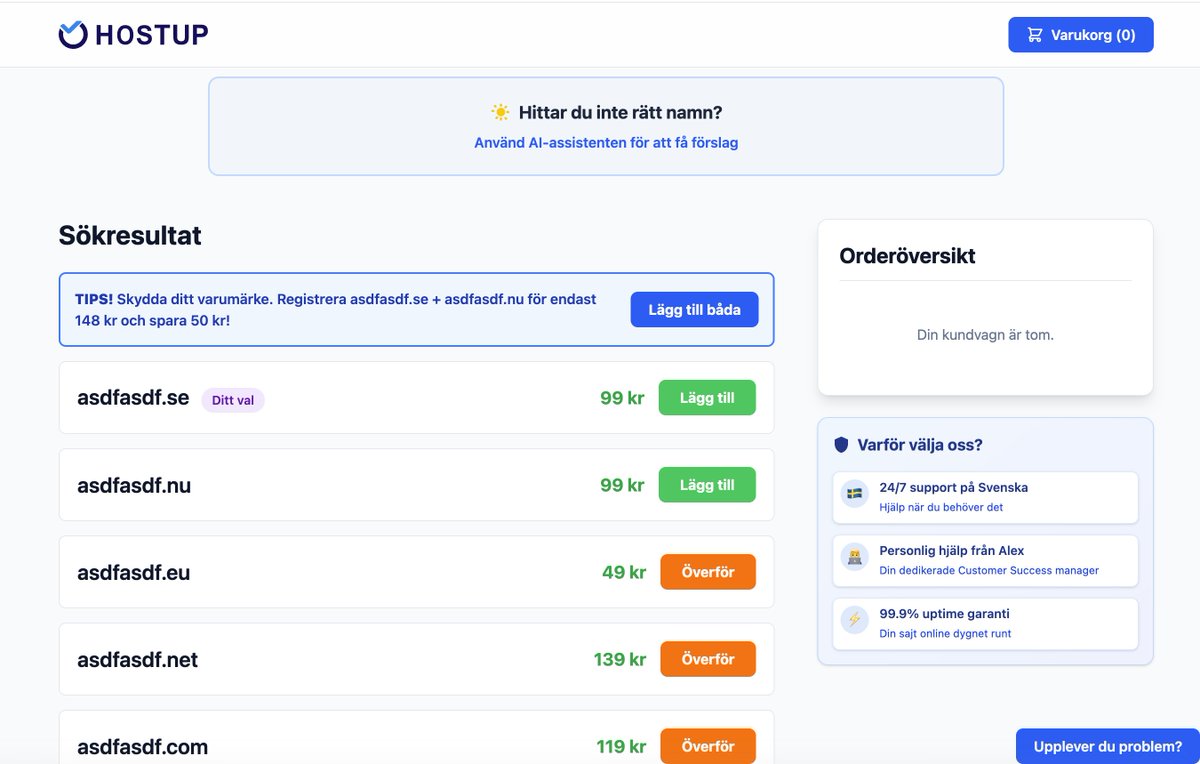
Task: Click Hjälp när du behöver det text
Action: (941, 507)
